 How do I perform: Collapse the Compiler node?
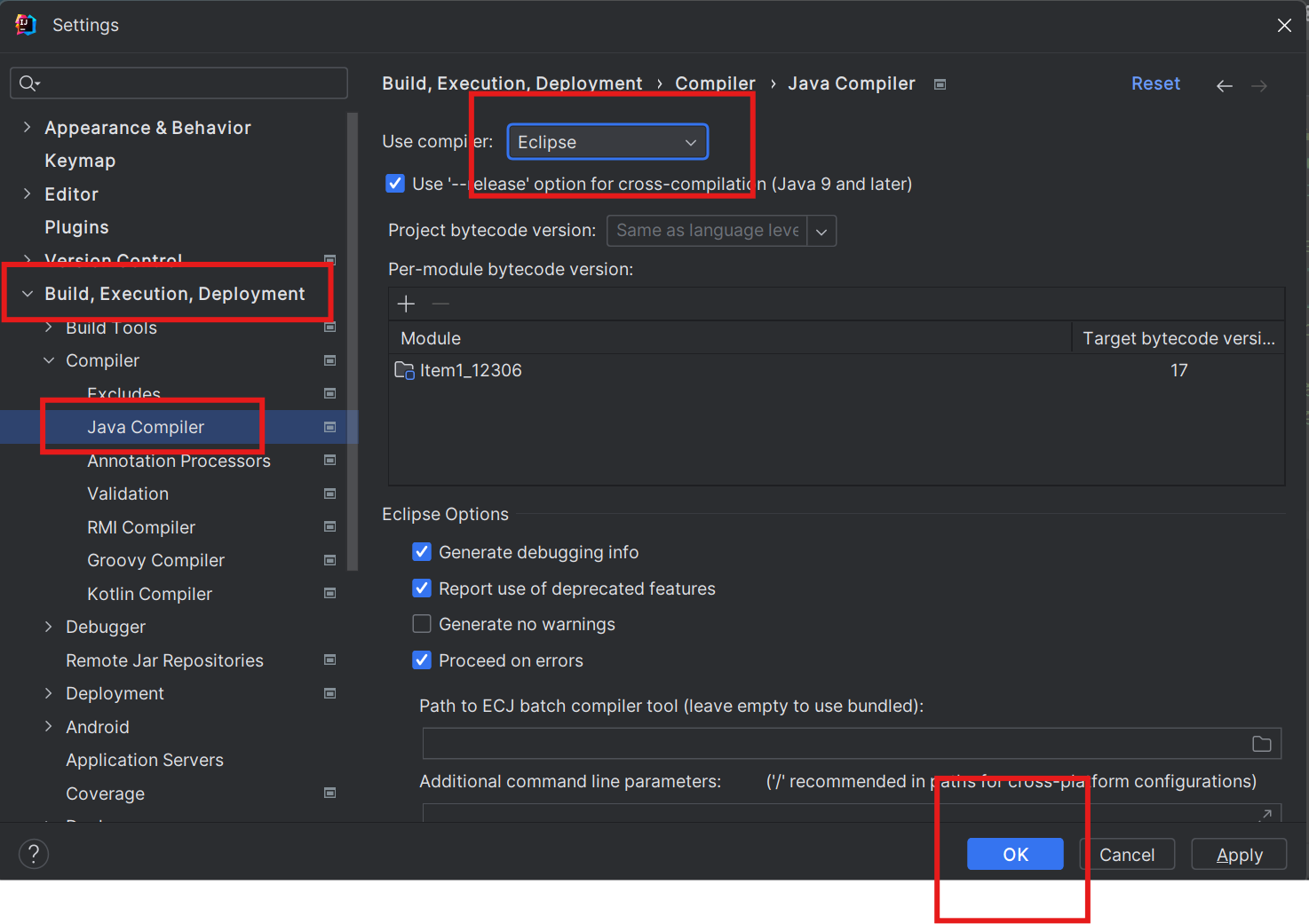tap(49, 360)
